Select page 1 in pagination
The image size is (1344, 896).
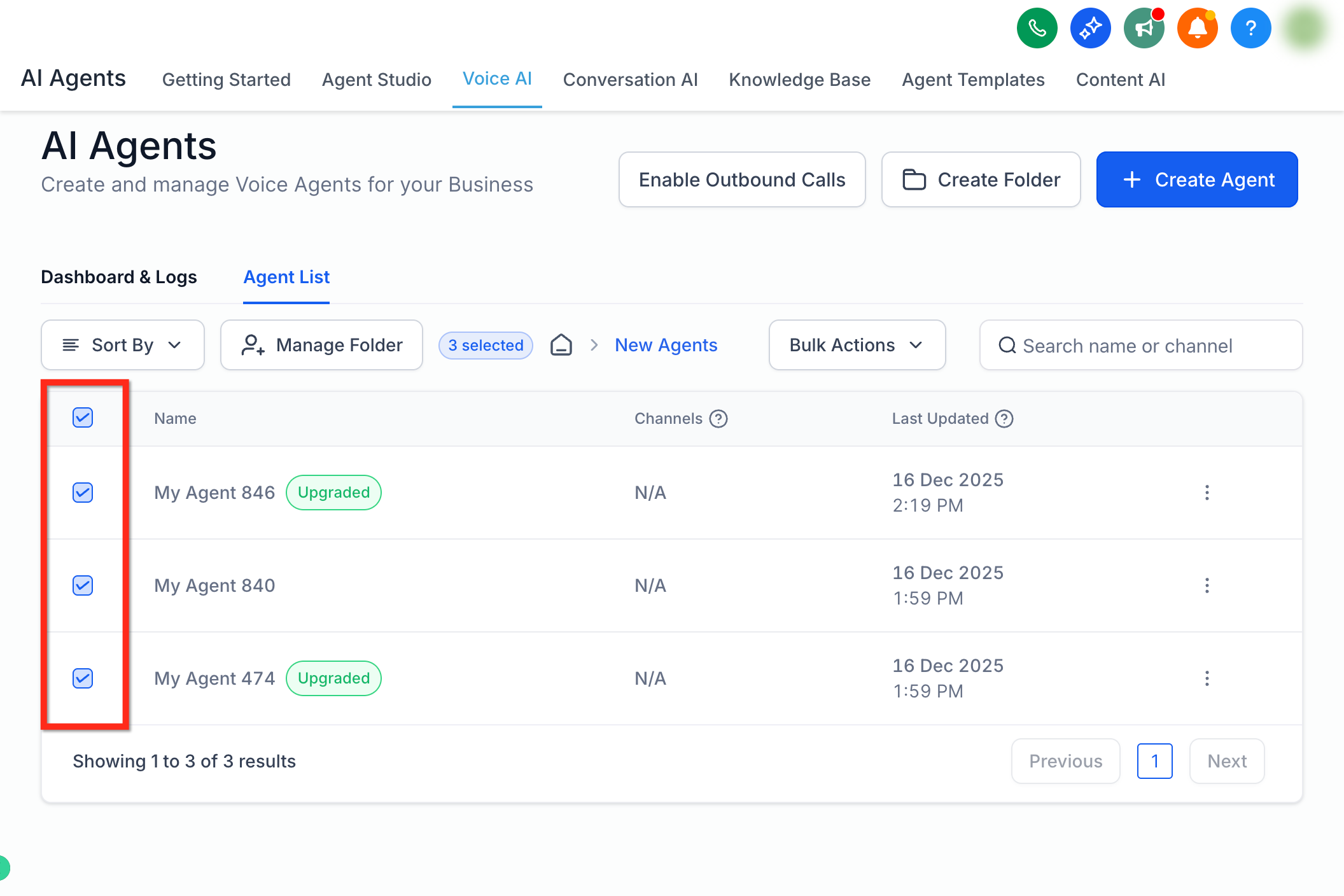click(1155, 761)
